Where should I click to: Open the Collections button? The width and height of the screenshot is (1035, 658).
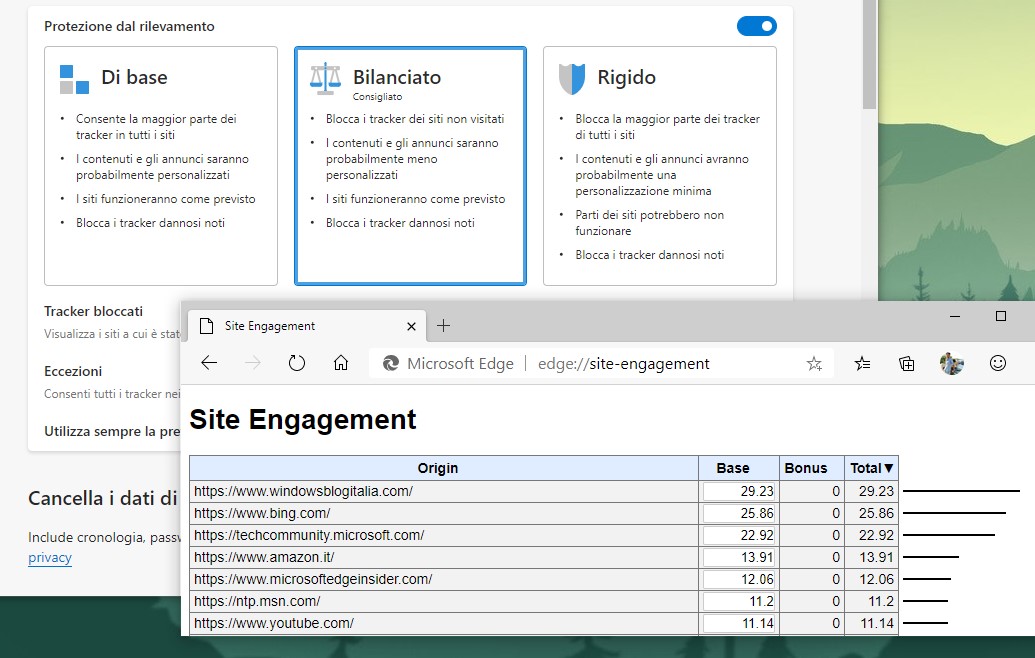[906, 363]
